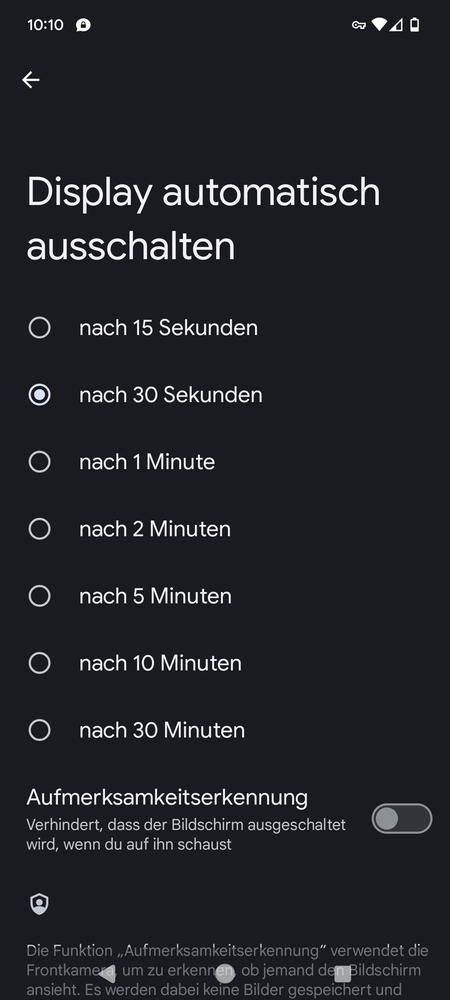This screenshot has width=450, height=1000.
Task: Tap the Aufmerksamkeitserkennung title text
Action: click(x=167, y=797)
